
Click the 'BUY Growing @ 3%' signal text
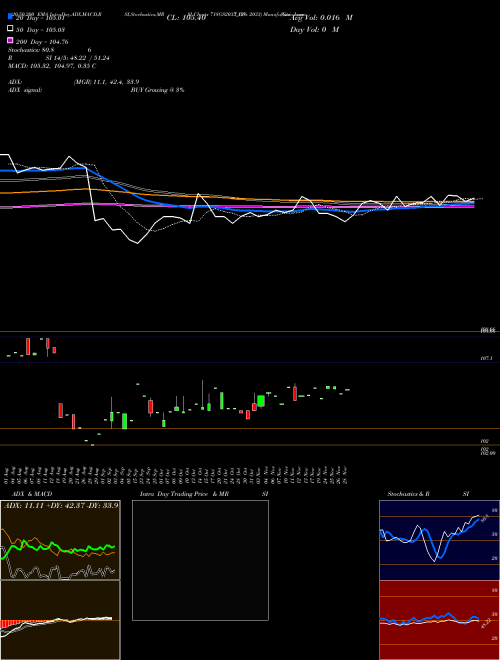157,90
